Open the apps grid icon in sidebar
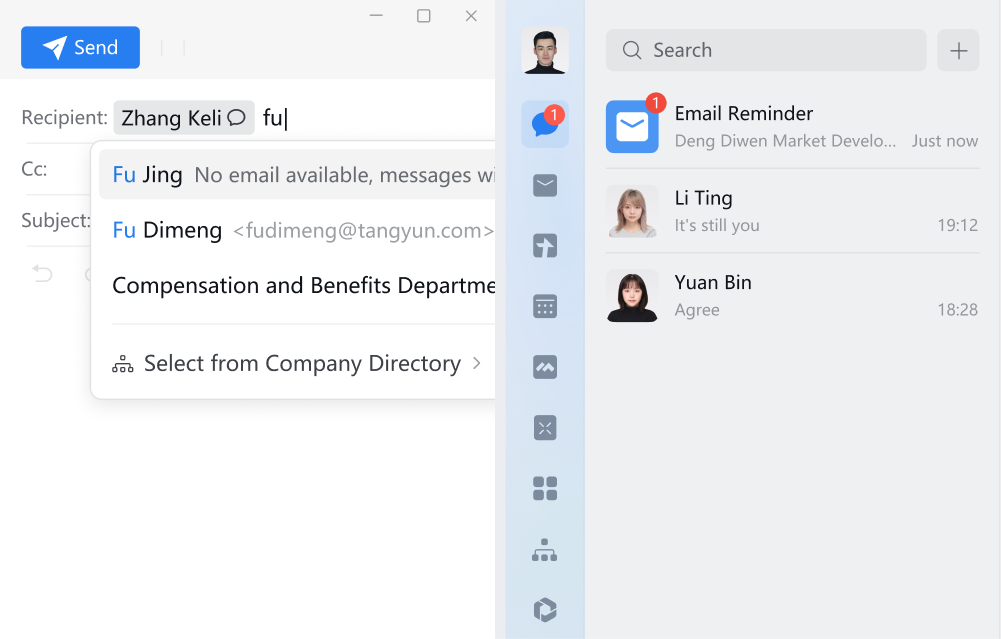The height and width of the screenshot is (639, 1001). tap(545, 488)
